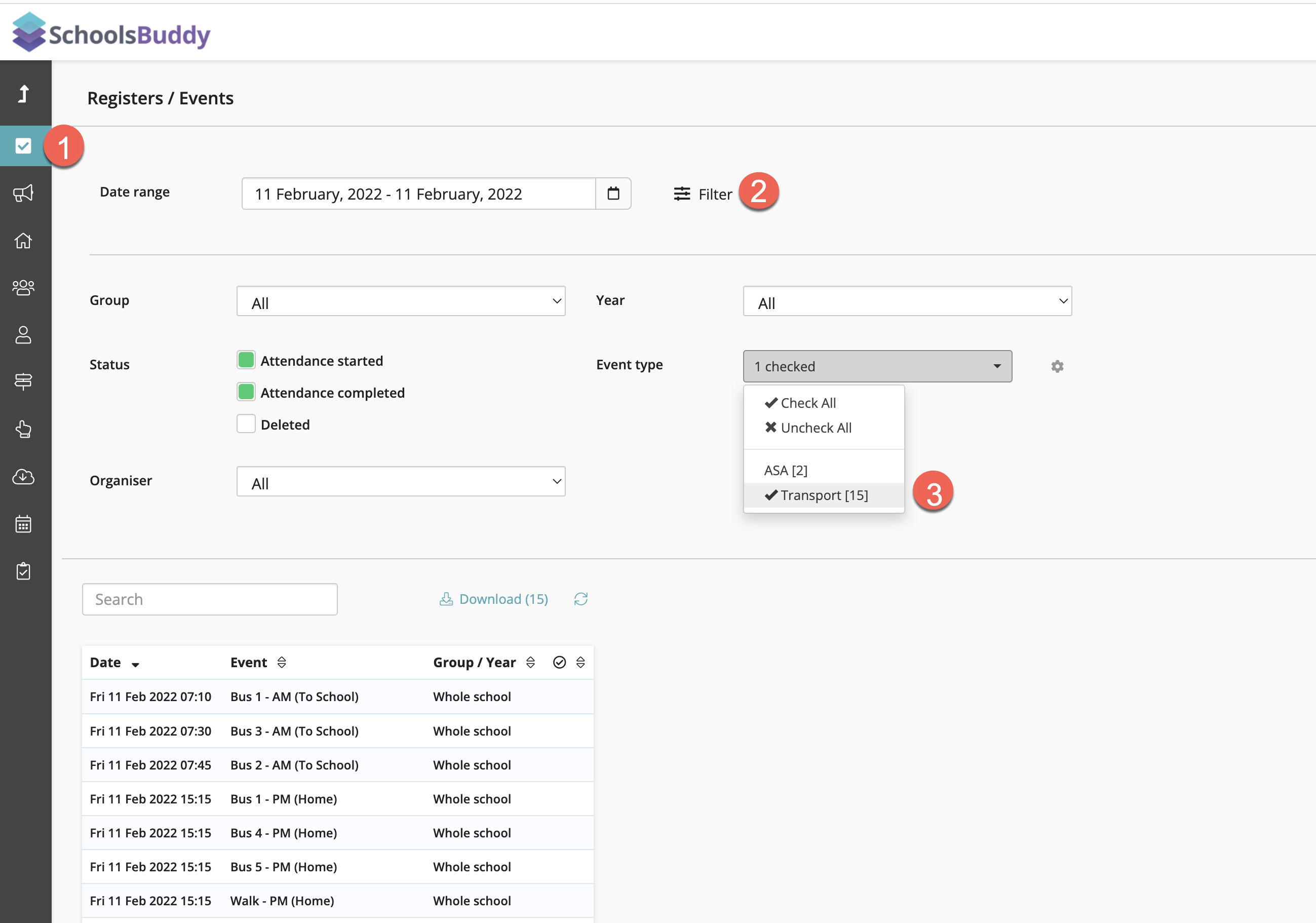Sort by Date column descending arrow
Image resolution: width=1316 pixels, height=923 pixels.
click(x=135, y=665)
